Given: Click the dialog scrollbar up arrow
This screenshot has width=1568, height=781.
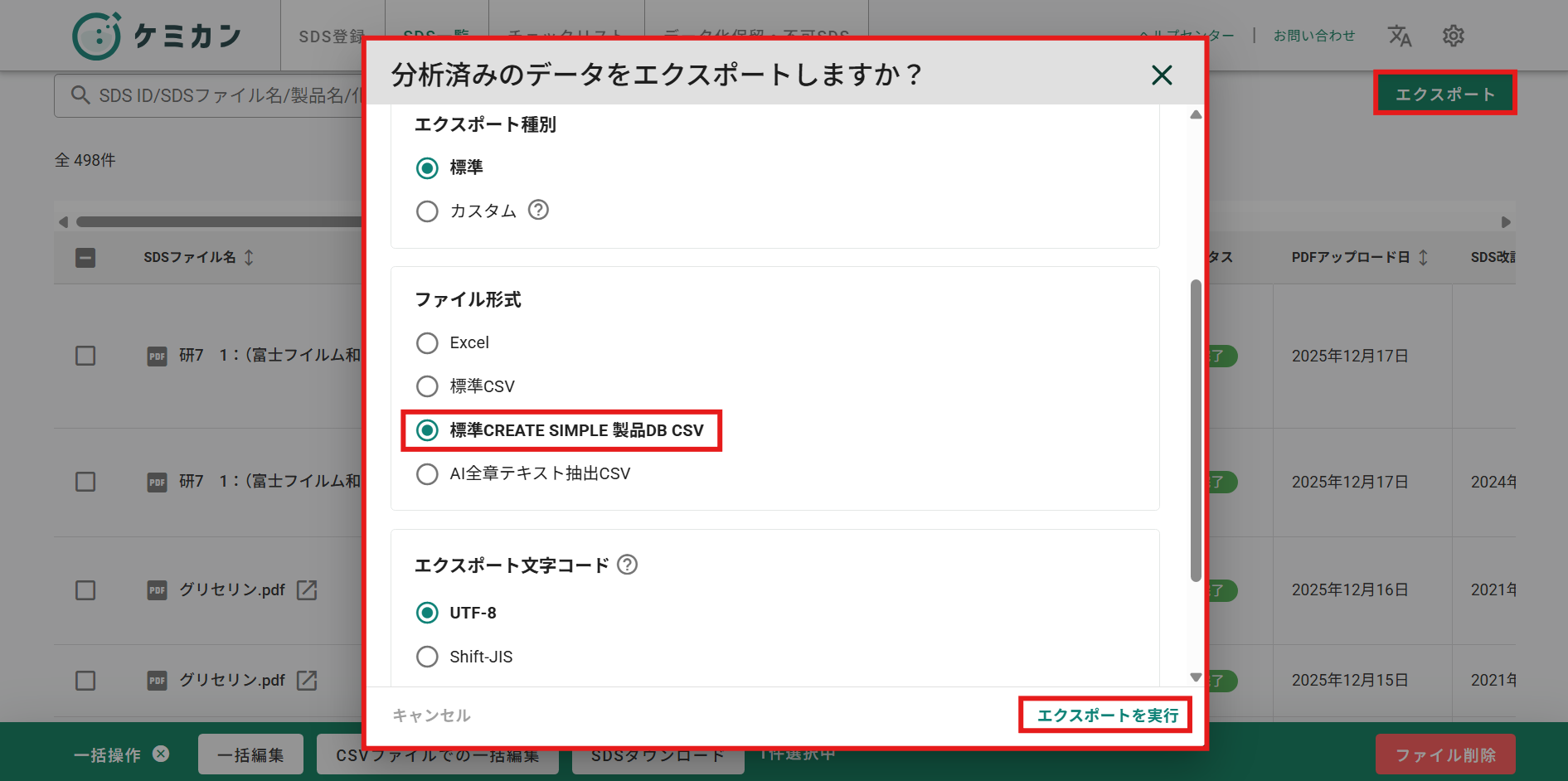Looking at the screenshot, I should click(x=1196, y=114).
